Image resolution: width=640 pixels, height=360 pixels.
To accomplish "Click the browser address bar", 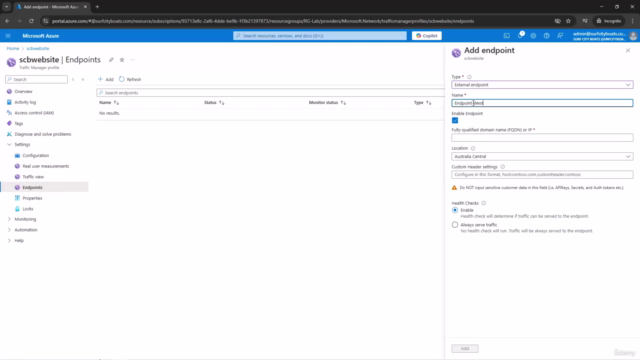I will pos(263,21).
